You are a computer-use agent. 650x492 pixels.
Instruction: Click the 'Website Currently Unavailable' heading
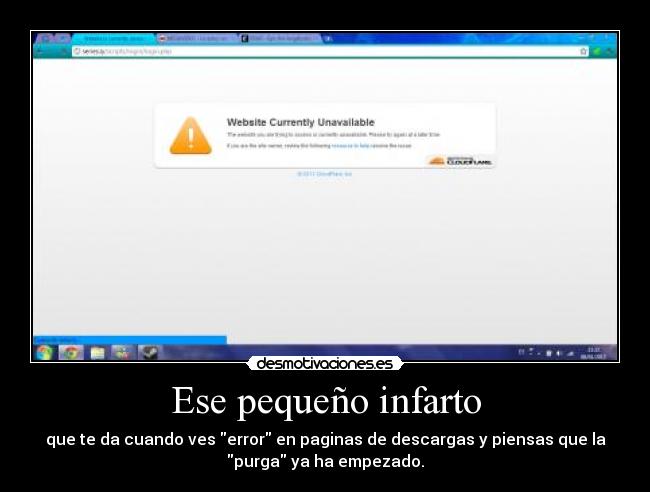point(301,122)
